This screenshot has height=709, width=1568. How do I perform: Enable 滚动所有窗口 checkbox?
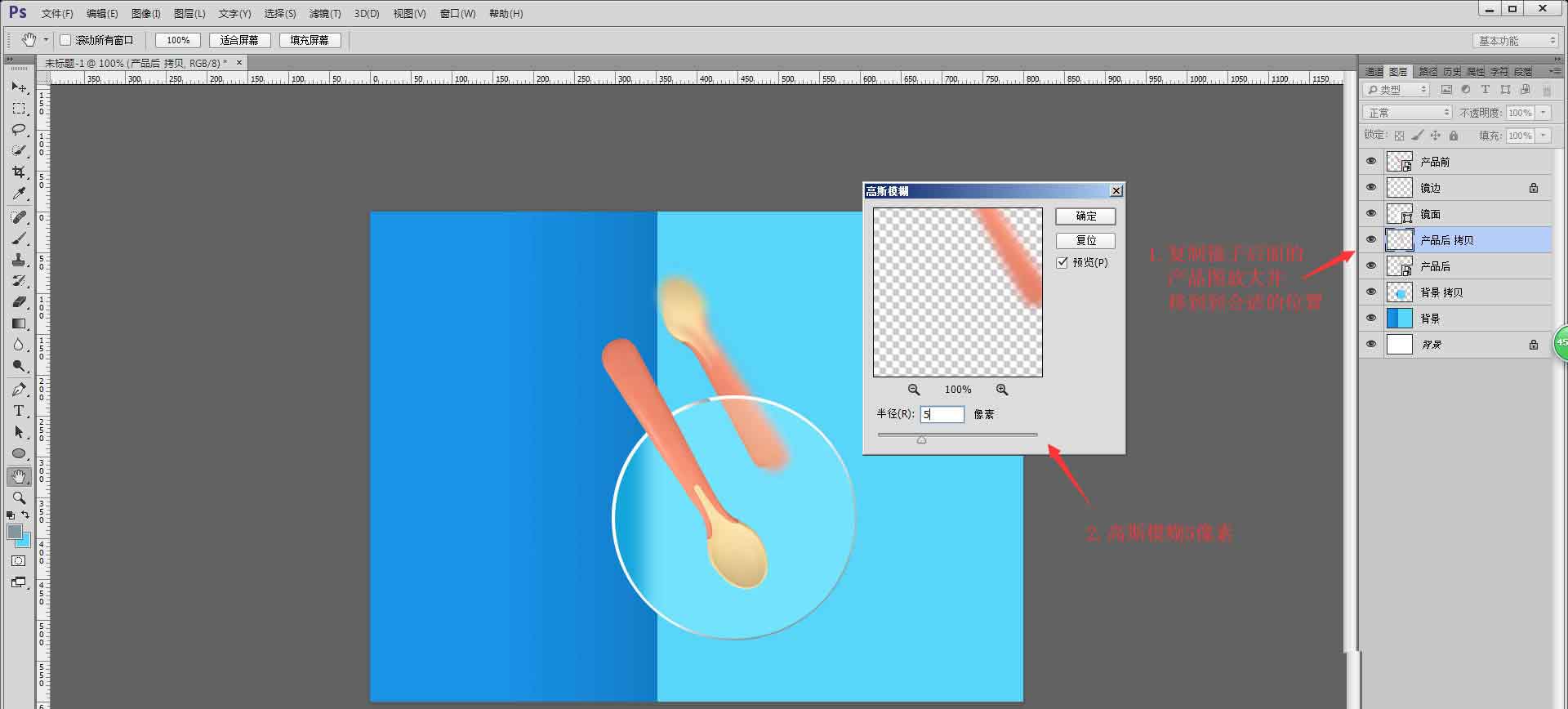[65, 40]
